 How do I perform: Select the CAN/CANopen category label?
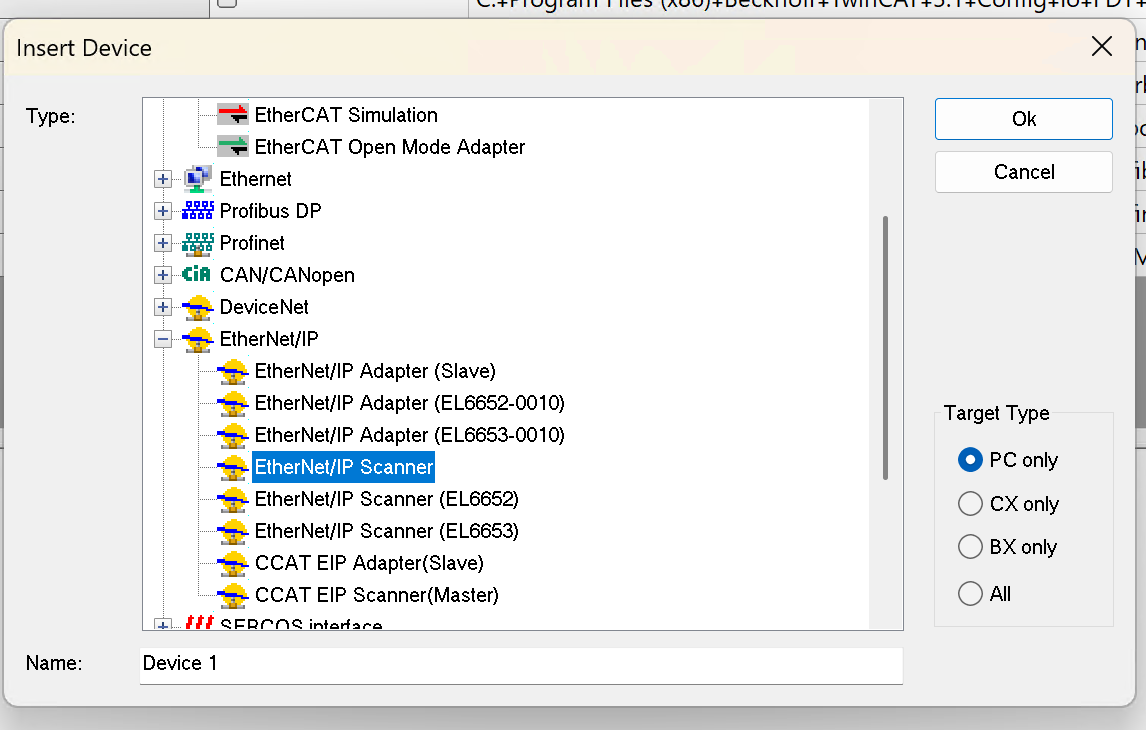coord(287,275)
